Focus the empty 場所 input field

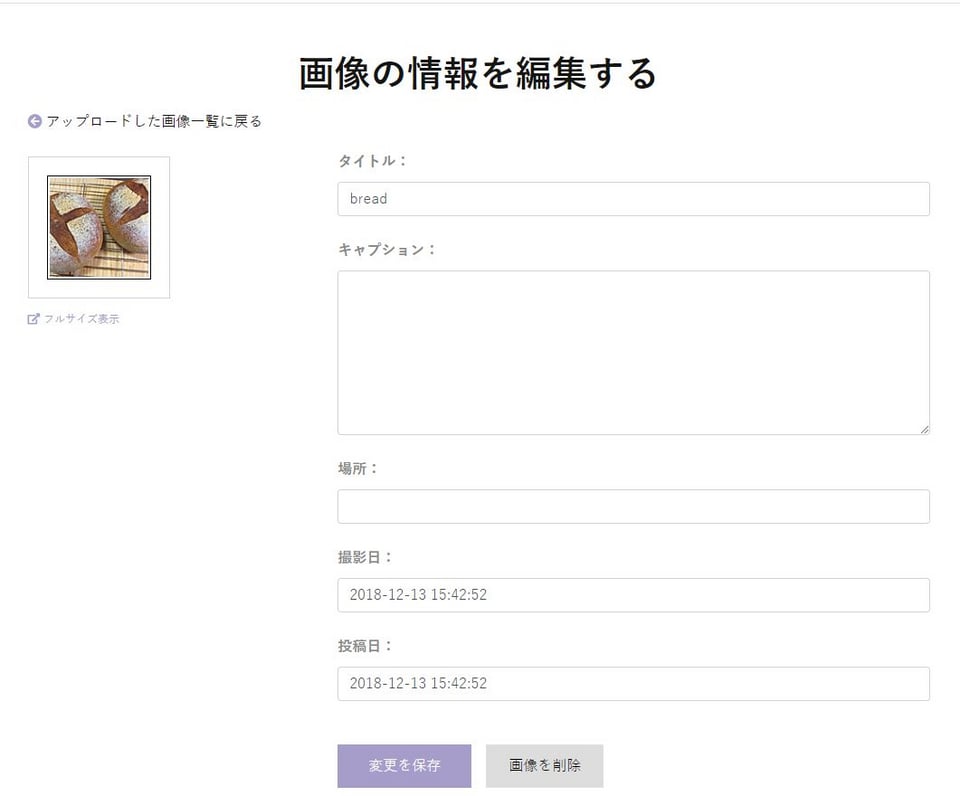[x=633, y=506]
